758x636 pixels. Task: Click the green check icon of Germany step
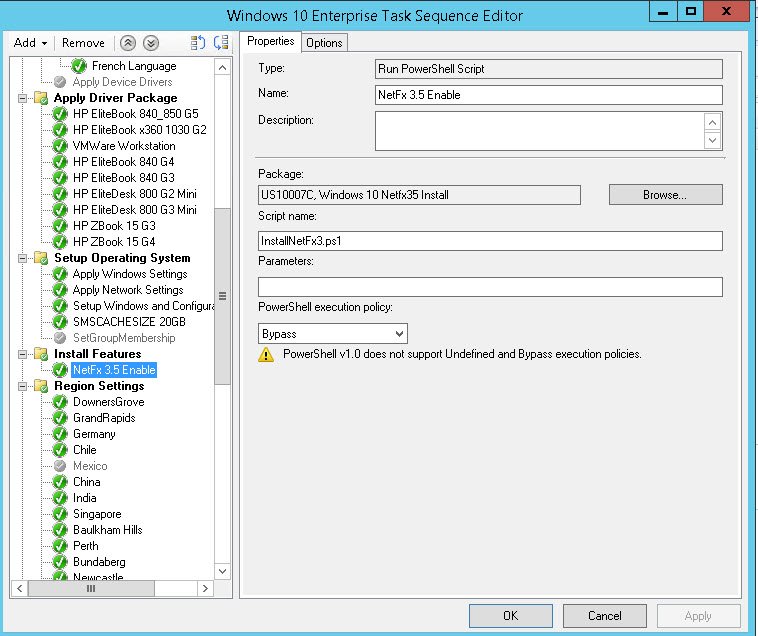point(60,434)
